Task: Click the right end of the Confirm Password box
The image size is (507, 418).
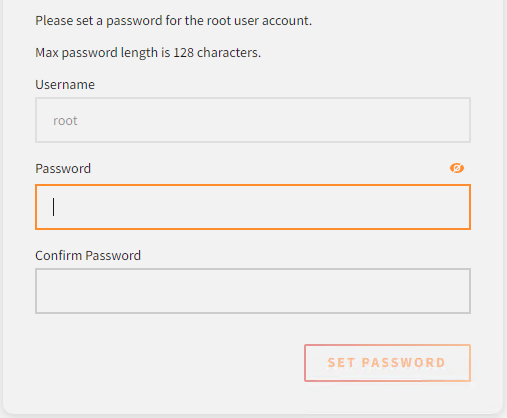Action: pos(462,291)
